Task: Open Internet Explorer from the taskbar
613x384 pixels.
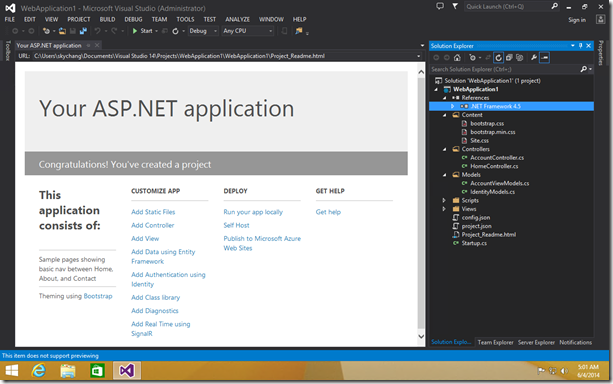Action: click(x=39, y=370)
